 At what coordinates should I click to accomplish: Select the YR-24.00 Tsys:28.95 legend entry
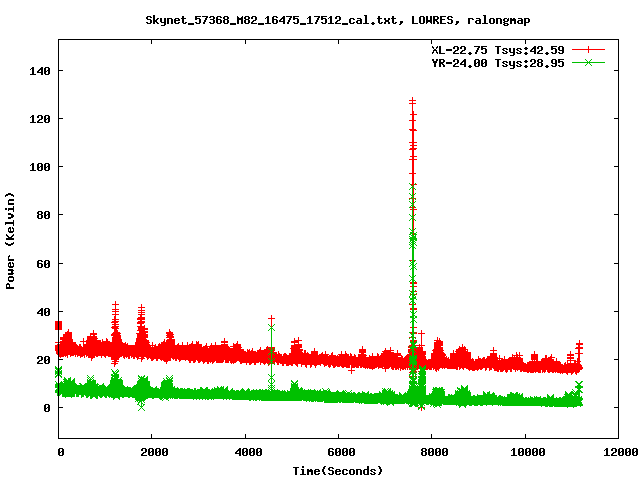498,63
